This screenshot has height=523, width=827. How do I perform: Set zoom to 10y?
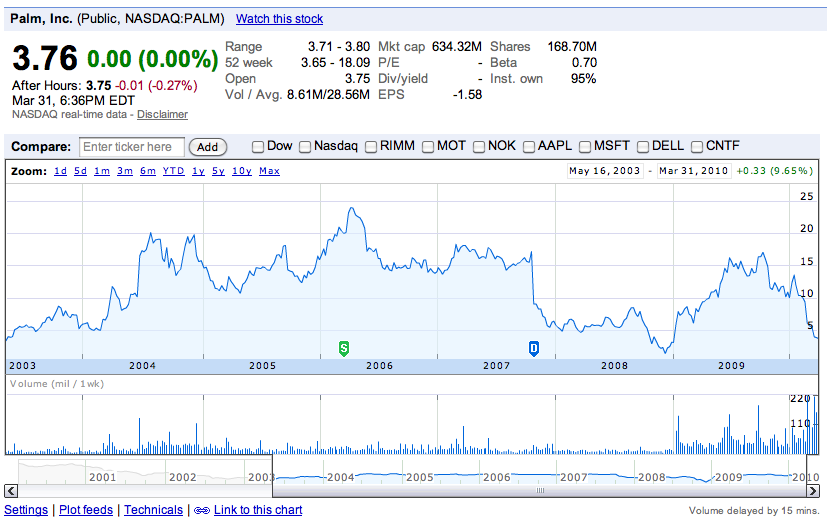pyautogui.click(x=242, y=171)
